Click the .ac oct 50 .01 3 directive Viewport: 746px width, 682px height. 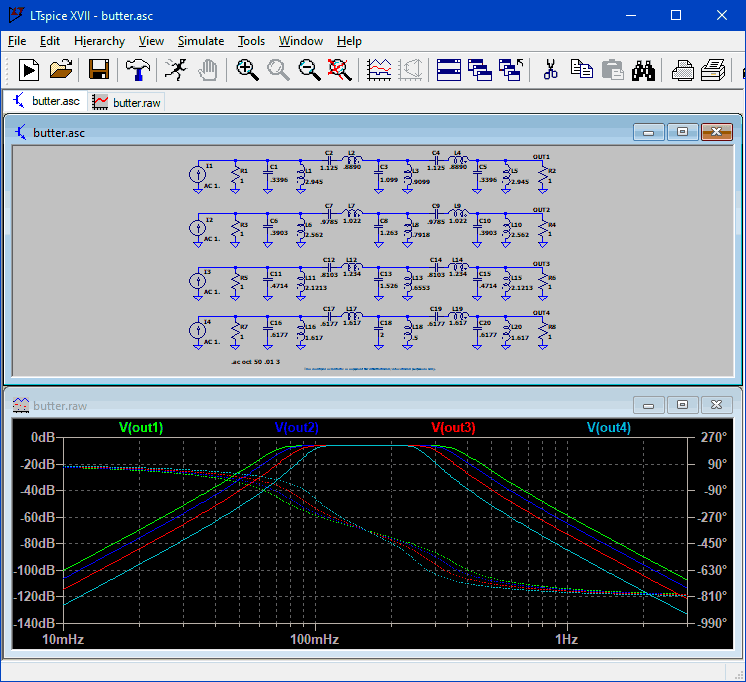coord(255,362)
